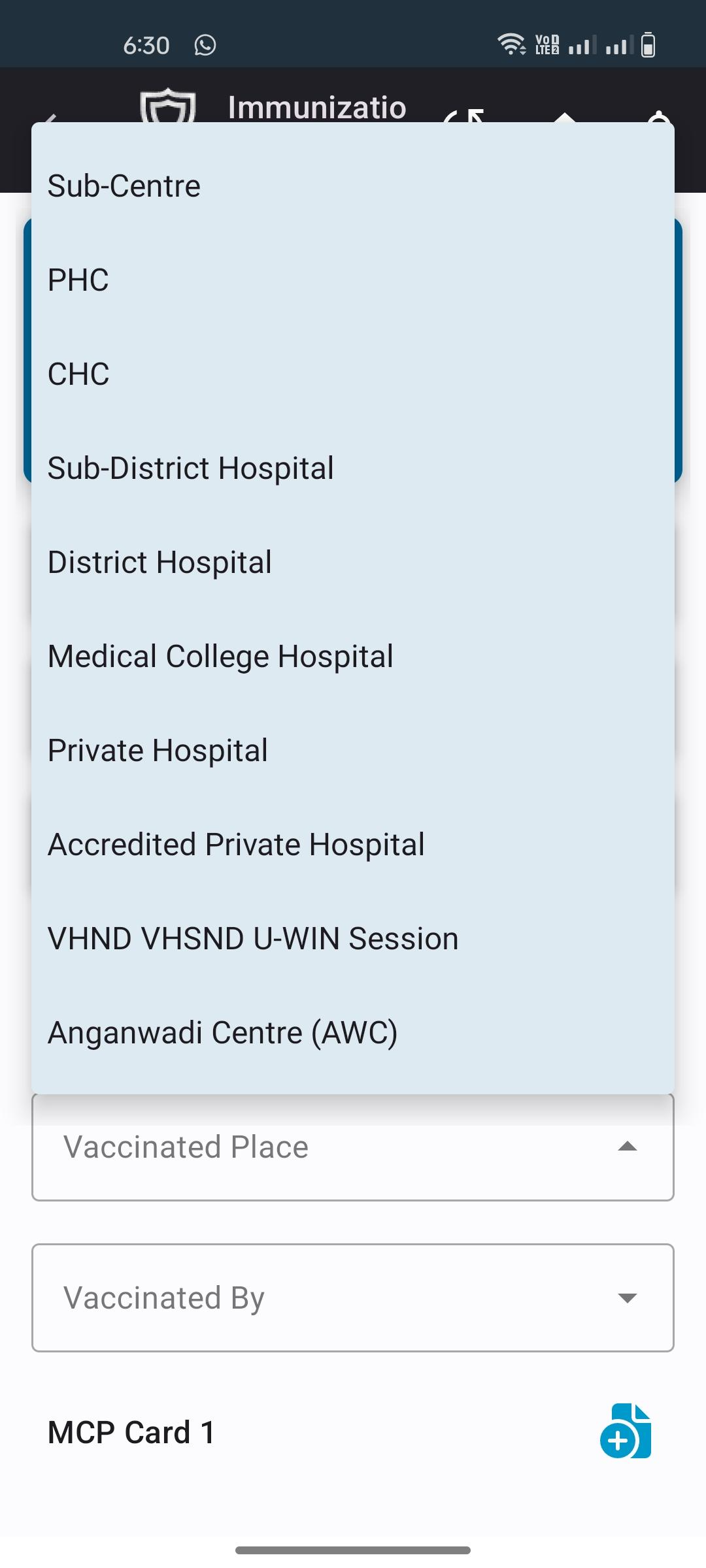Tap the shield logo in header
706x1568 pixels.
click(168, 106)
